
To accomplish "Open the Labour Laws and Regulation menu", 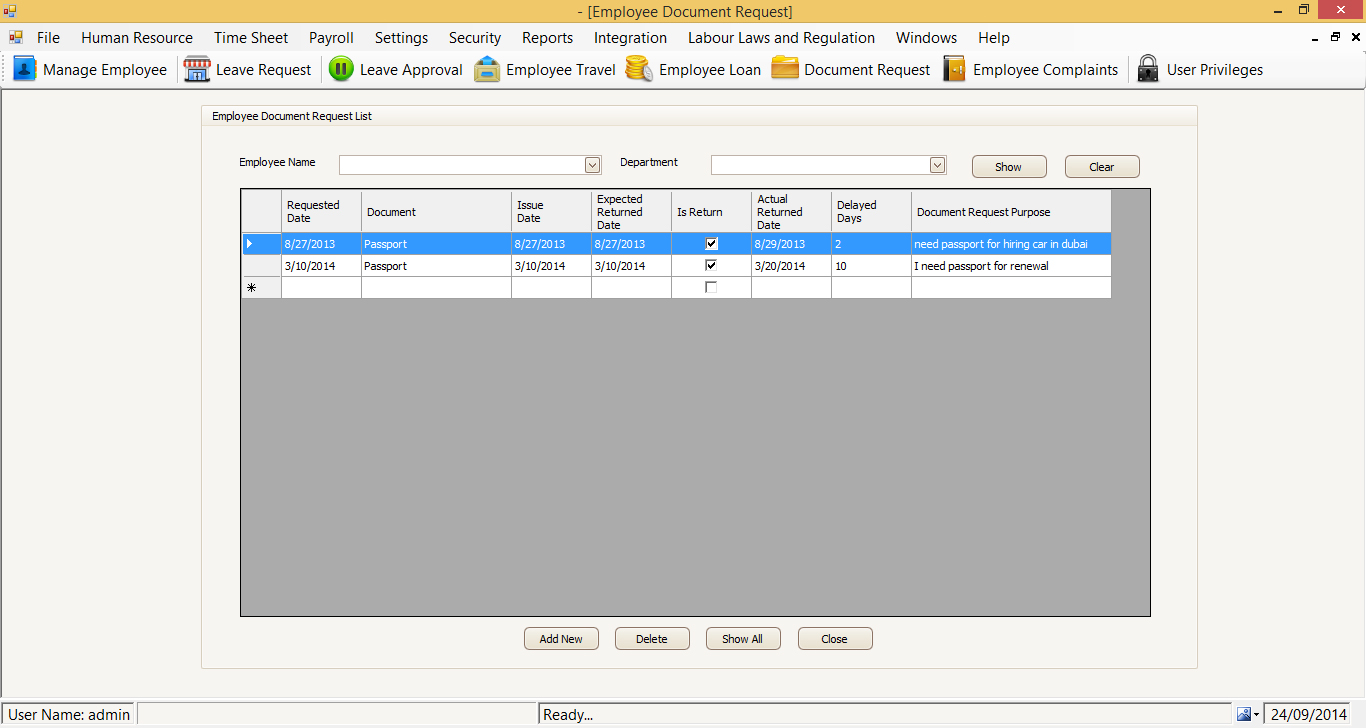I will pyautogui.click(x=781, y=38).
